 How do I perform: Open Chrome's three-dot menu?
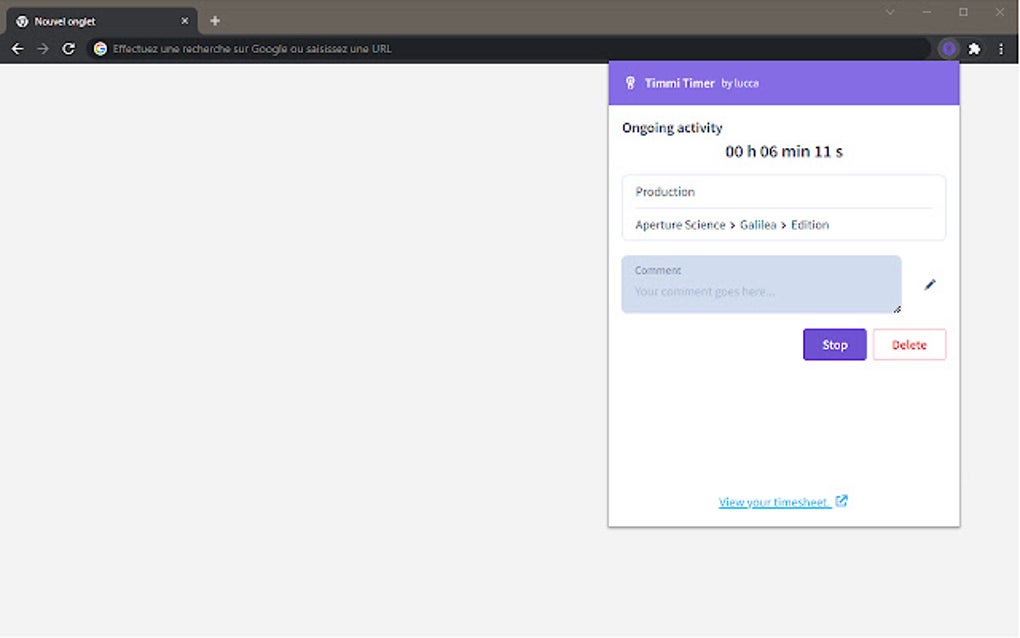pyautogui.click(x=1001, y=48)
